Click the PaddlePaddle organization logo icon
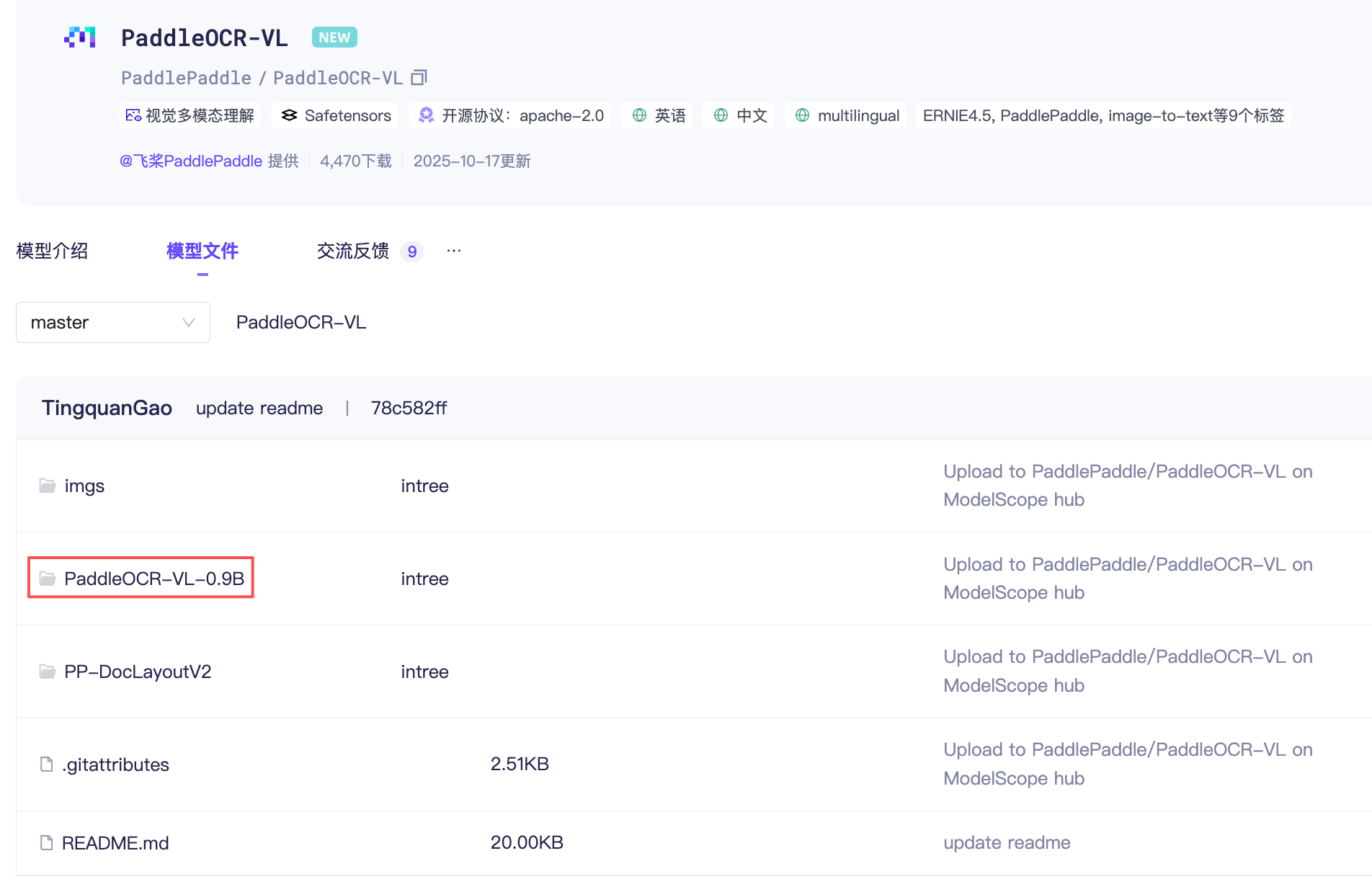 (80, 37)
